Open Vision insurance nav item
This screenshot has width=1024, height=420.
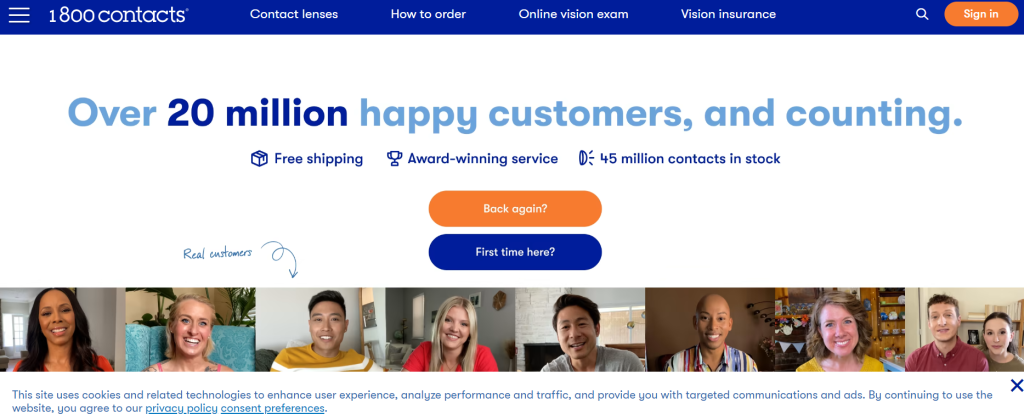[x=728, y=14]
